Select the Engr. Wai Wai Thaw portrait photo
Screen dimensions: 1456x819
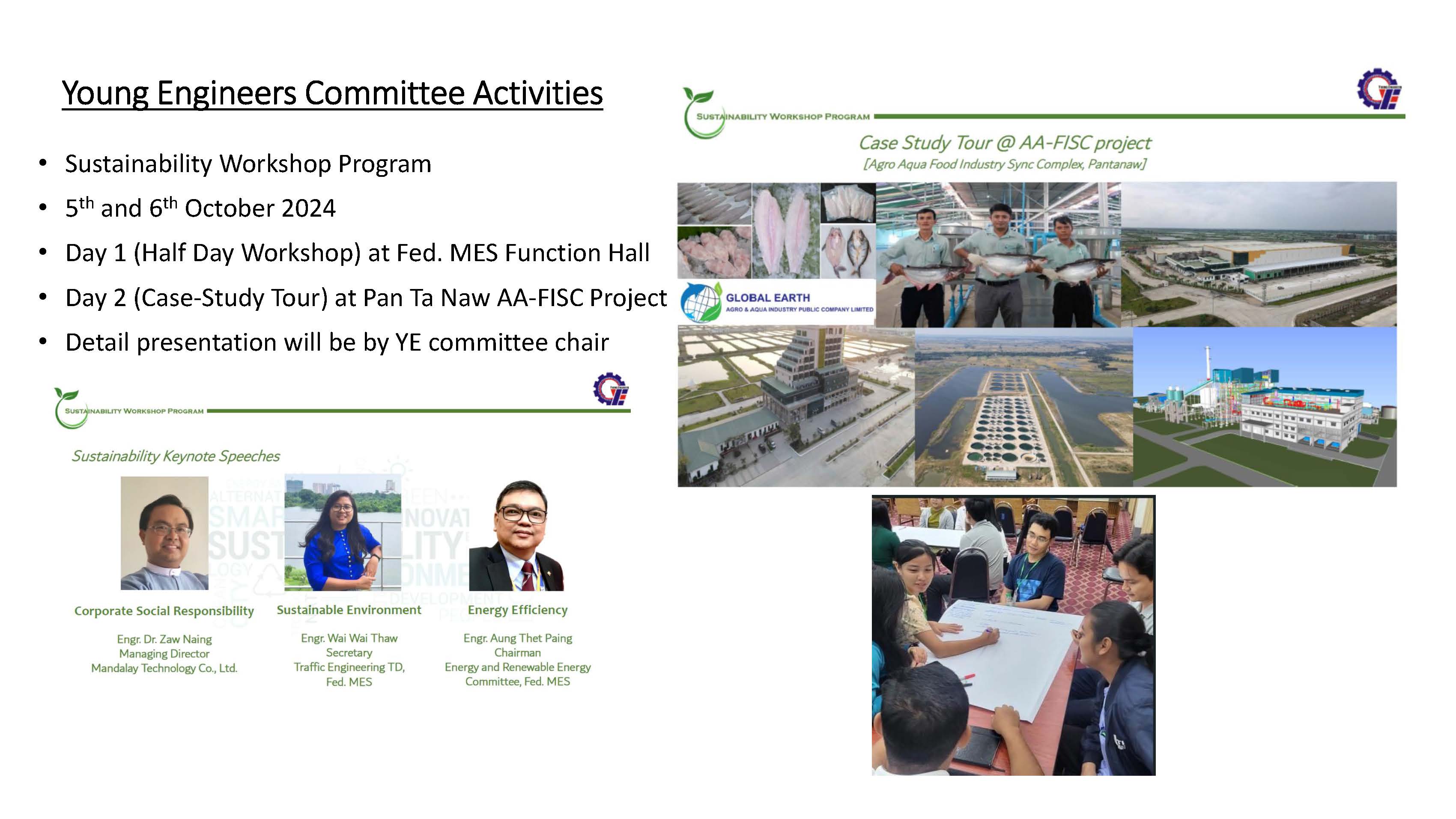[x=343, y=533]
